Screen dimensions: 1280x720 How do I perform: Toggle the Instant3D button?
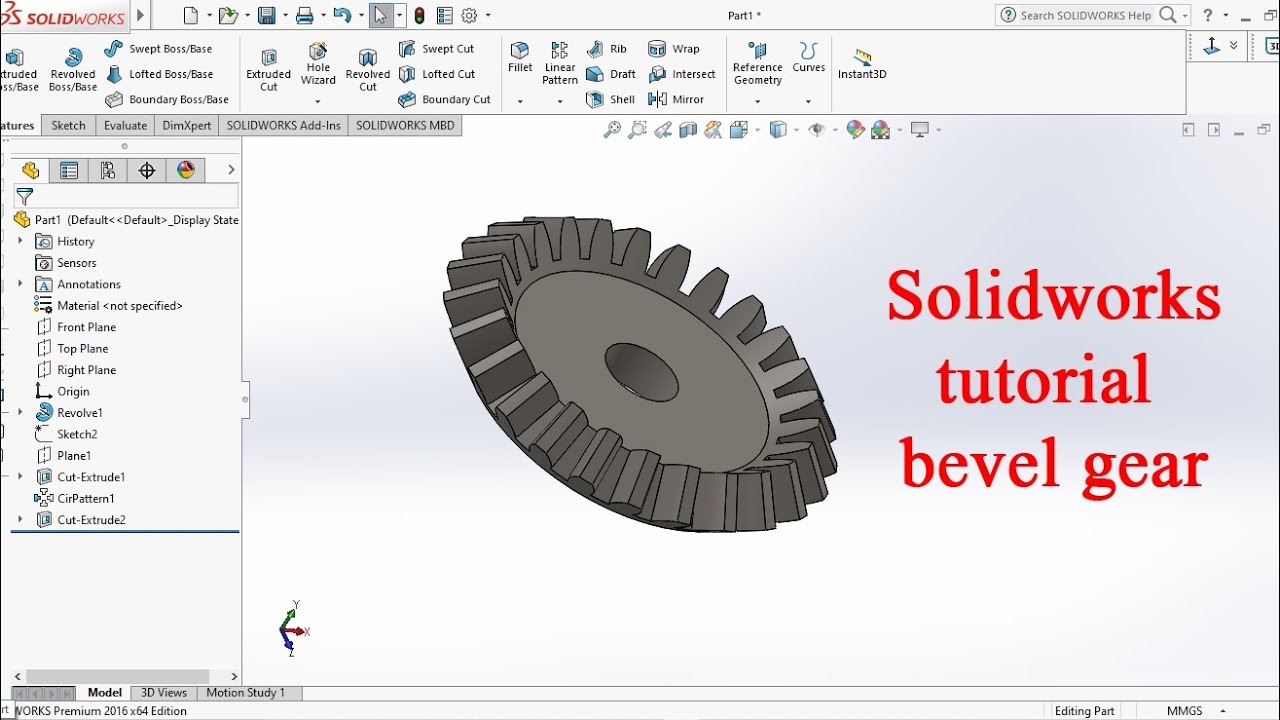click(x=862, y=63)
